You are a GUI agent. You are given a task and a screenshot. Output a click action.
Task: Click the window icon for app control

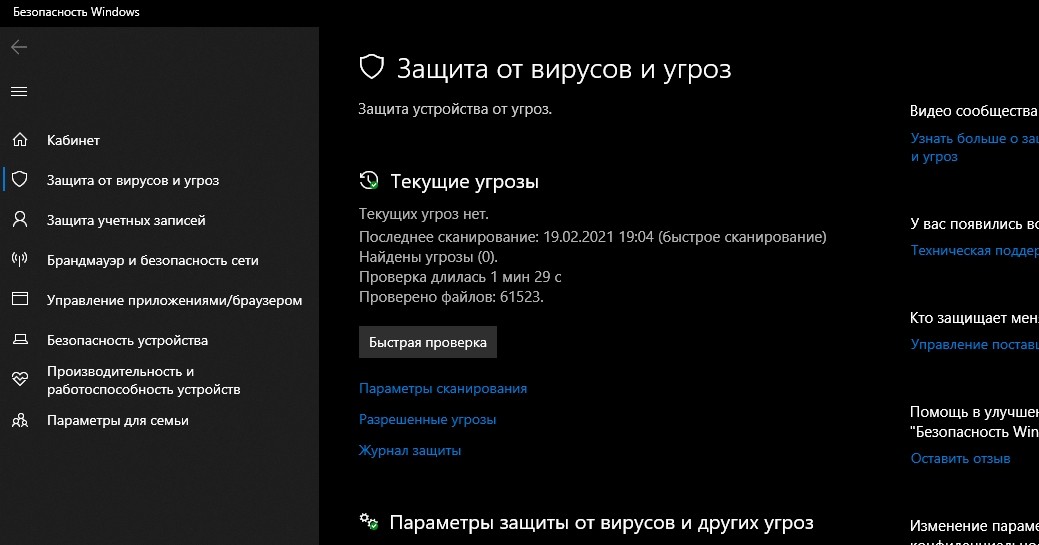tap(20, 299)
